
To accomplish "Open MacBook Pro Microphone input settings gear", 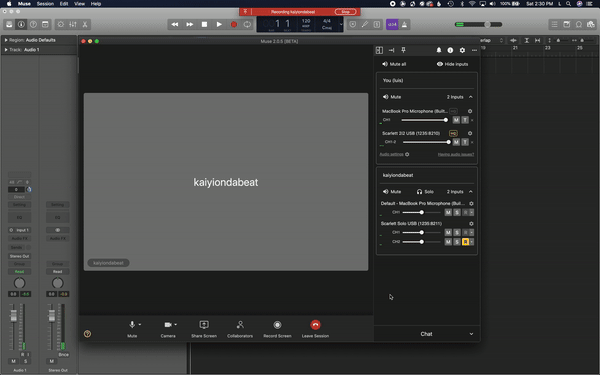I will (470, 111).
